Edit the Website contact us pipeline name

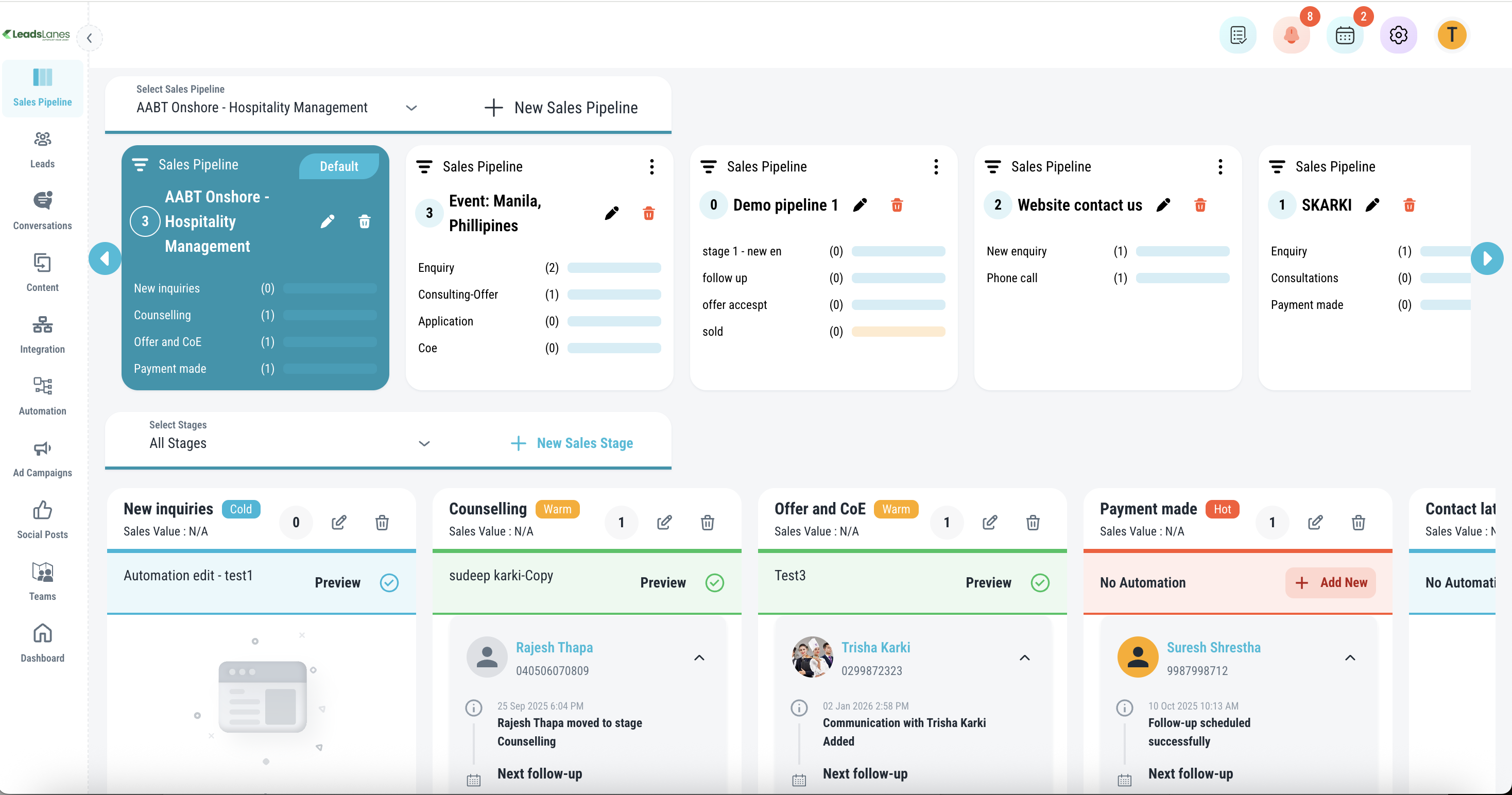click(1163, 205)
